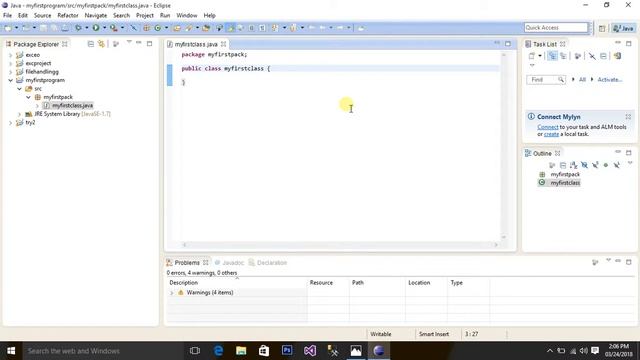
Task: Open dropdown next to New toolbar button
Action: (x=17, y=28)
